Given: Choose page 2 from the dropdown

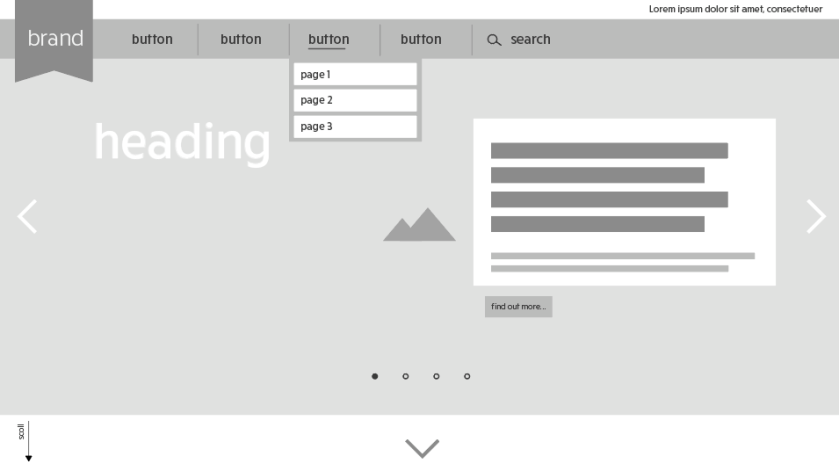Looking at the screenshot, I should (x=355, y=101).
